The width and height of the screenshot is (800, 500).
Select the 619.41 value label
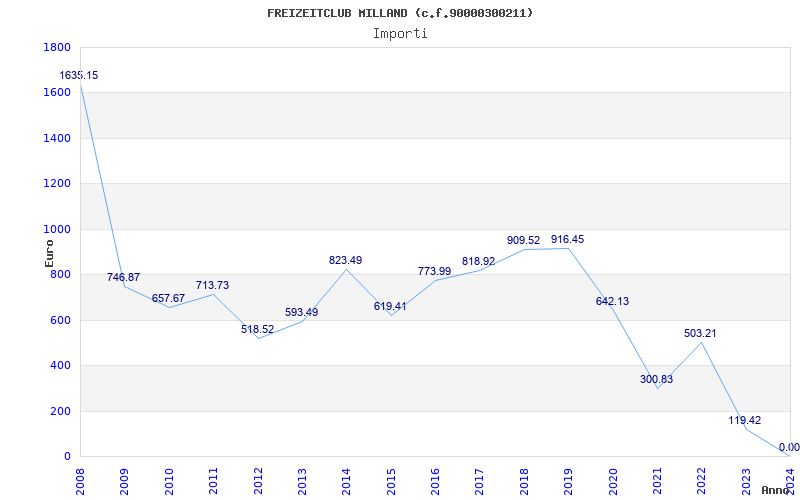[x=390, y=307]
